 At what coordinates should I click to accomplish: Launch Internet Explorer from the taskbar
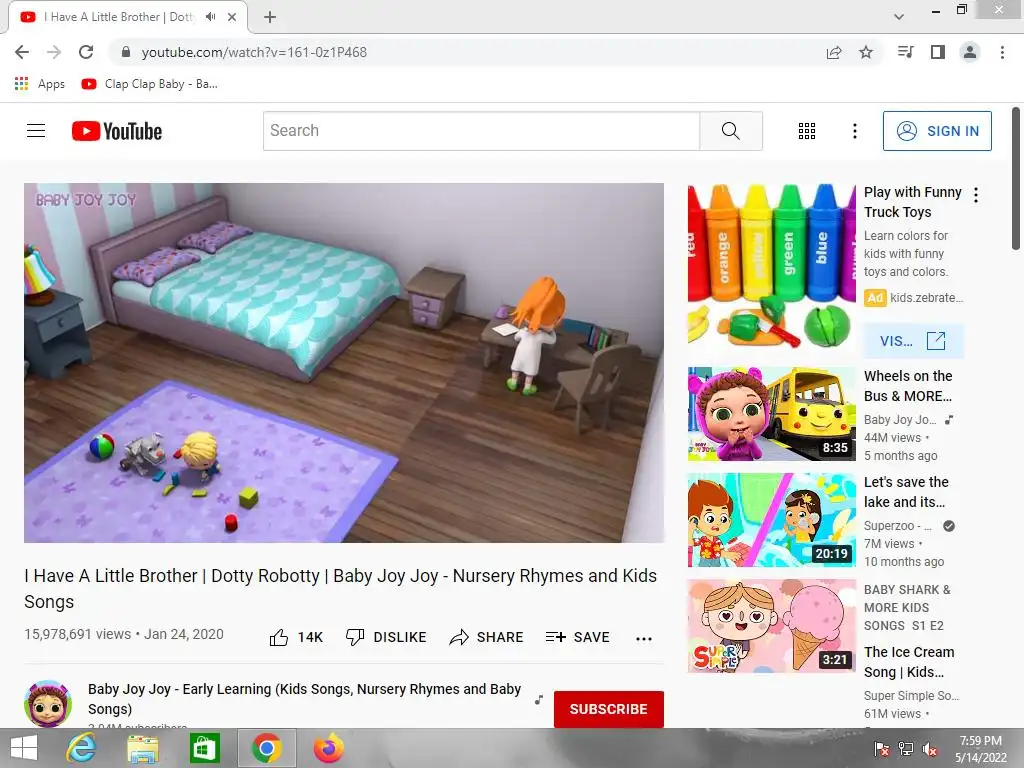coord(82,748)
